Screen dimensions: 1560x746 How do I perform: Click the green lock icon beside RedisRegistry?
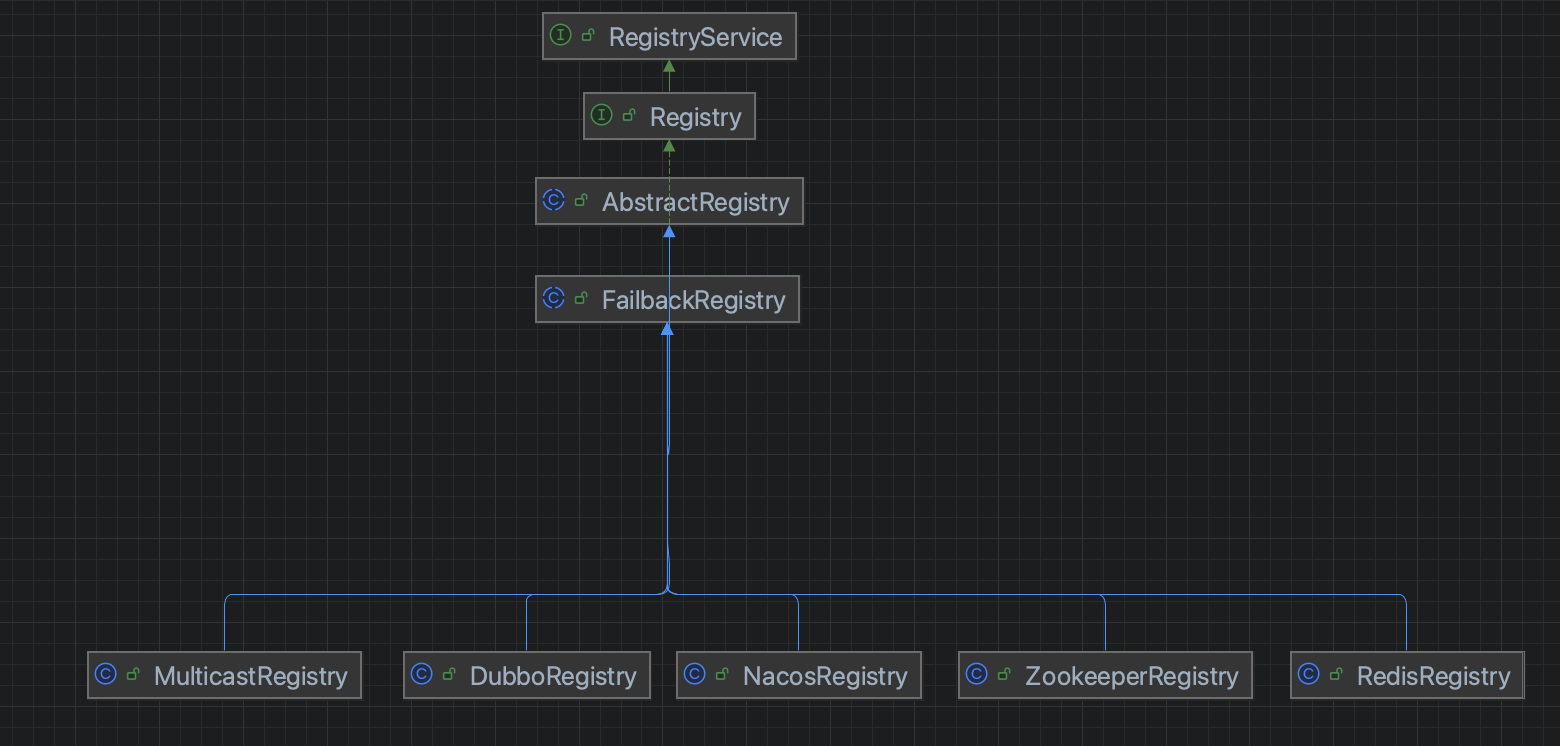(x=1337, y=675)
